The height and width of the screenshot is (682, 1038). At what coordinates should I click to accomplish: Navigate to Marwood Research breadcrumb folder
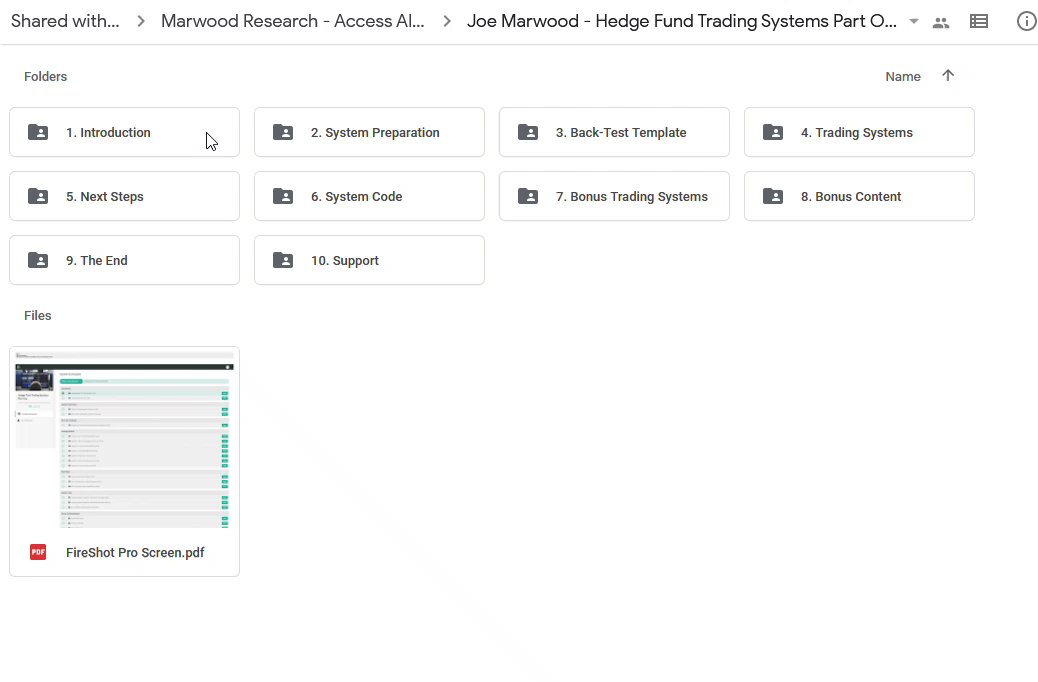coord(292,21)
